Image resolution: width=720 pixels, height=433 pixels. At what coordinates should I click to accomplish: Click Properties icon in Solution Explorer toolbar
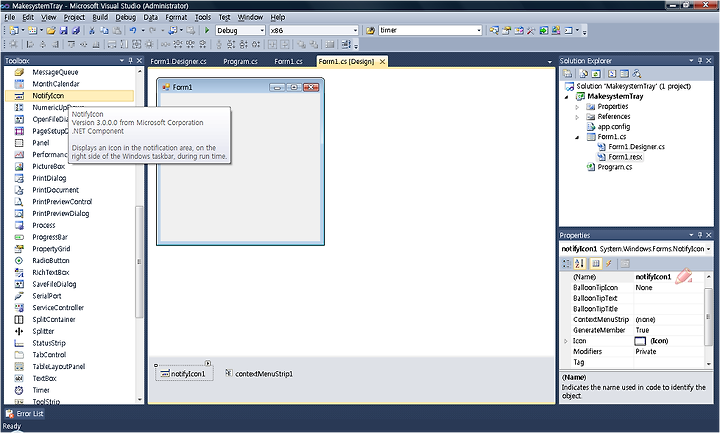click(568, 73)
